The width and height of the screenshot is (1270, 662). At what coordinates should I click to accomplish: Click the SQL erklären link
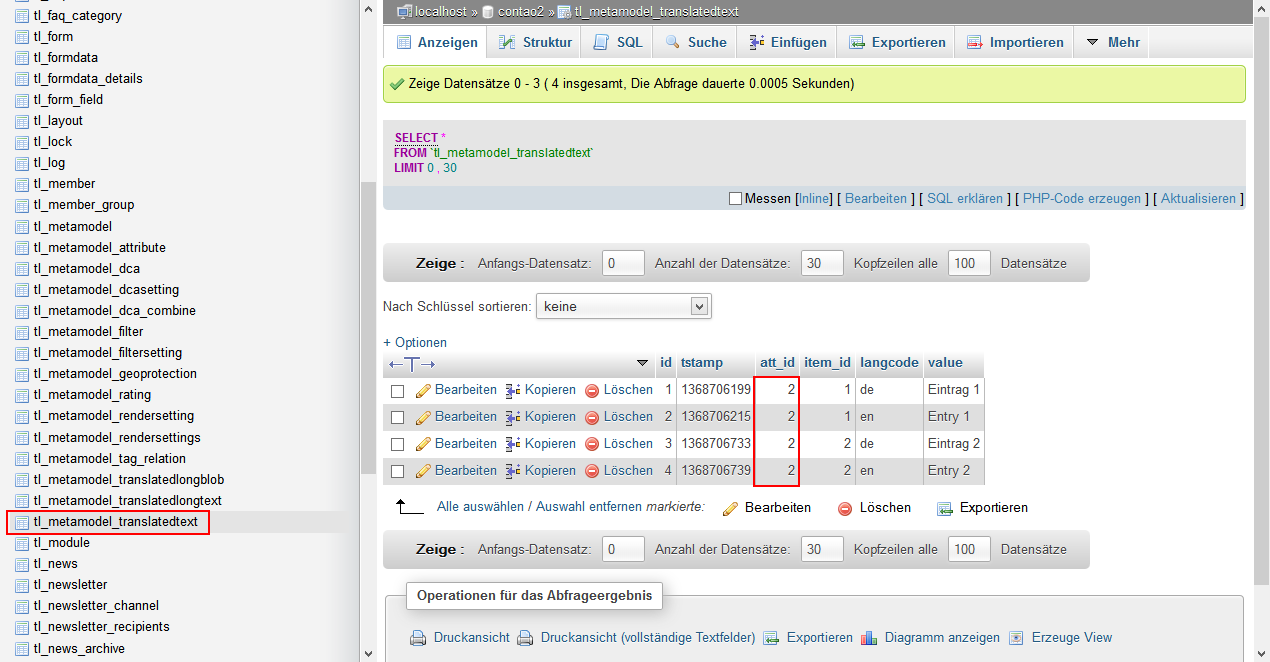(x=964, y=199)
